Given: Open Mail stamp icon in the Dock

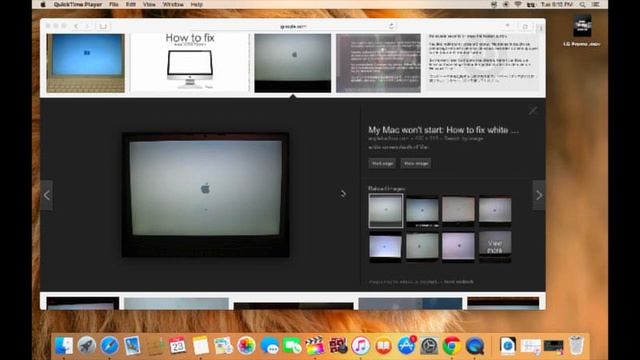Looking at the screenshot, I should [132, 346].
